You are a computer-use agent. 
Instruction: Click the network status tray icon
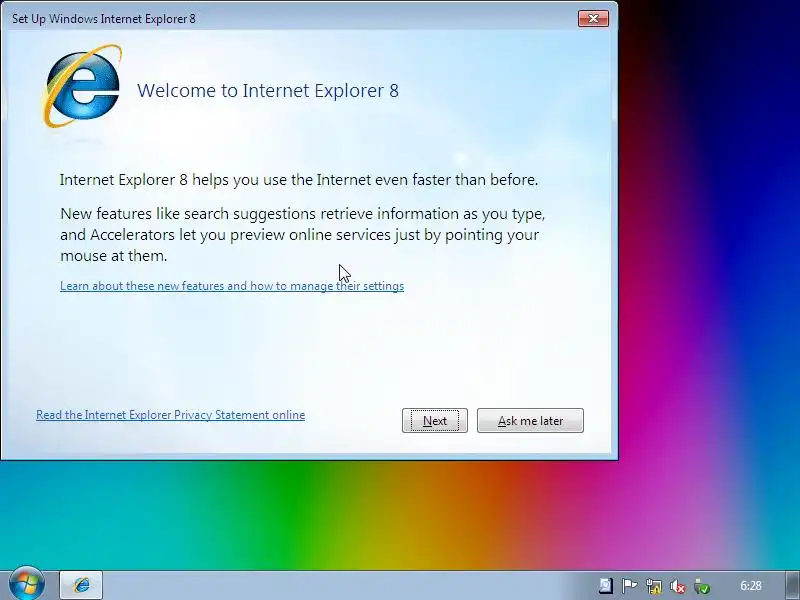click(x=654, y=586)
